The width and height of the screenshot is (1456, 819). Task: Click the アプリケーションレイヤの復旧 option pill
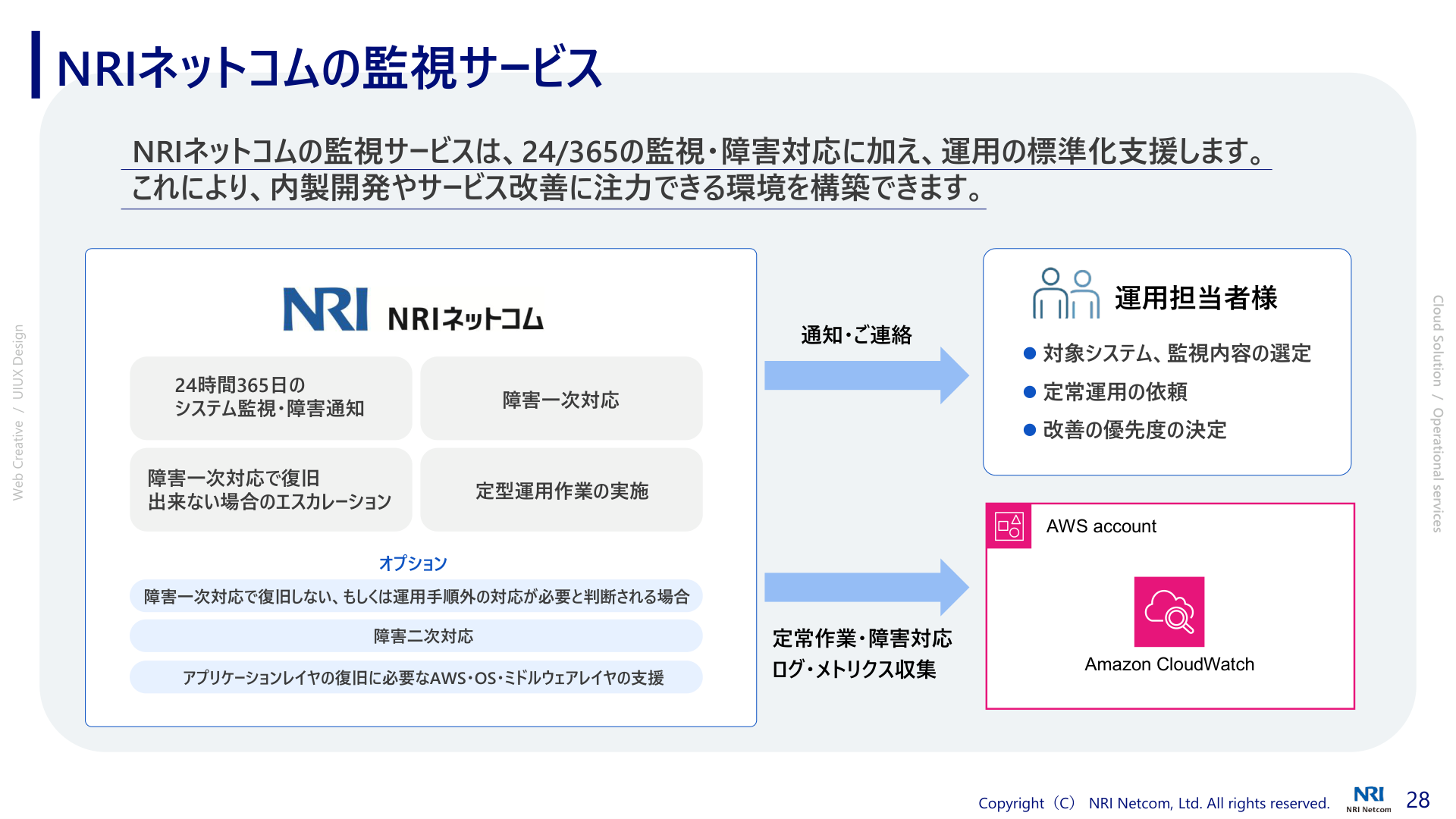tap(416, 677)
